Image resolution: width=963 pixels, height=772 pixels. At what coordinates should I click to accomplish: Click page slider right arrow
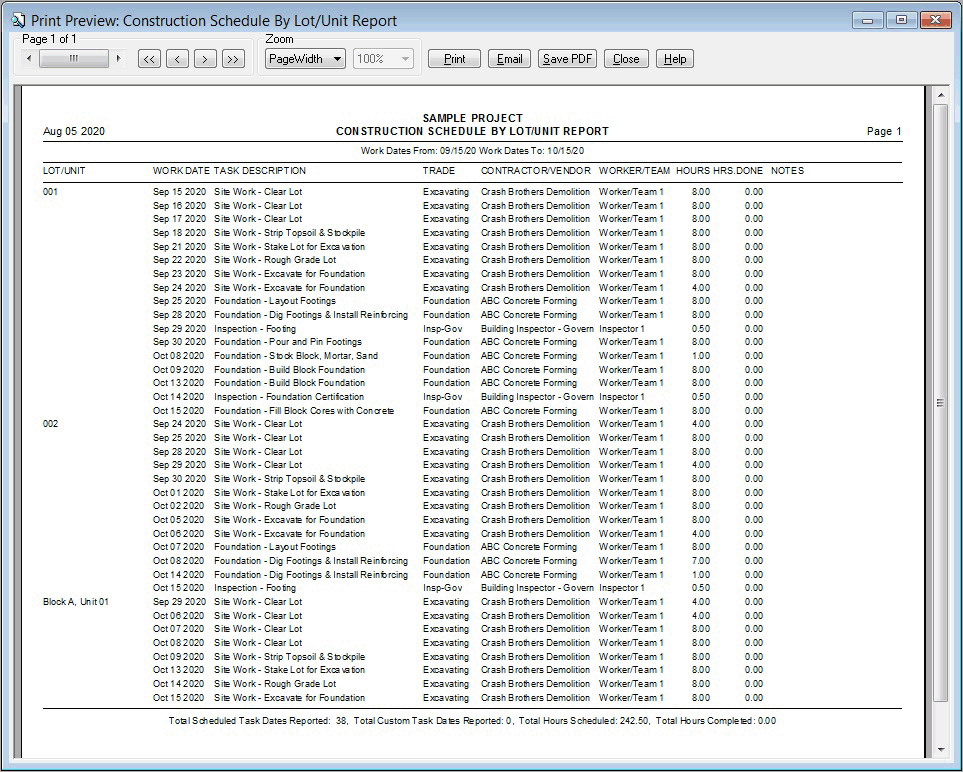point(118,58)
